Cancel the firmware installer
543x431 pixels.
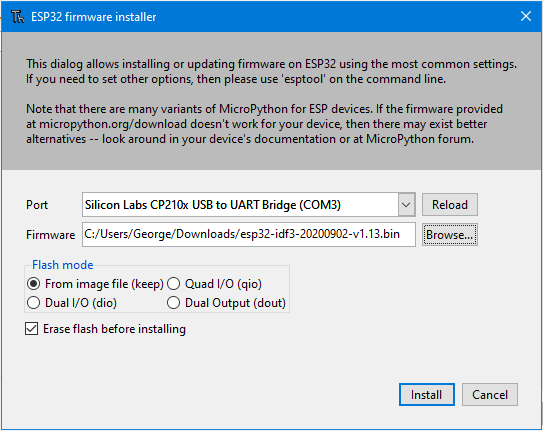coord(490,394)
